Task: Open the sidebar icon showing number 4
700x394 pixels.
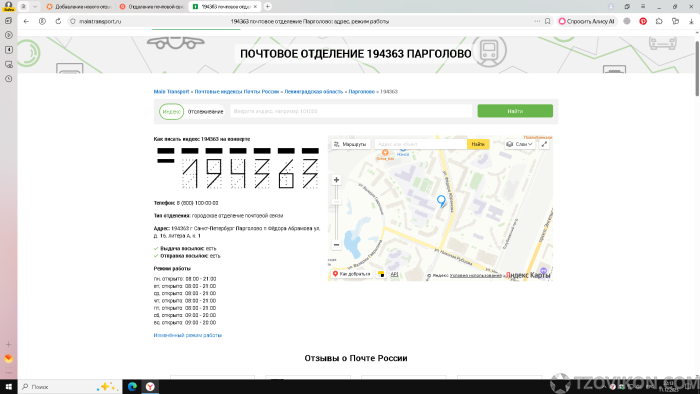Action: tap(8, 50)
